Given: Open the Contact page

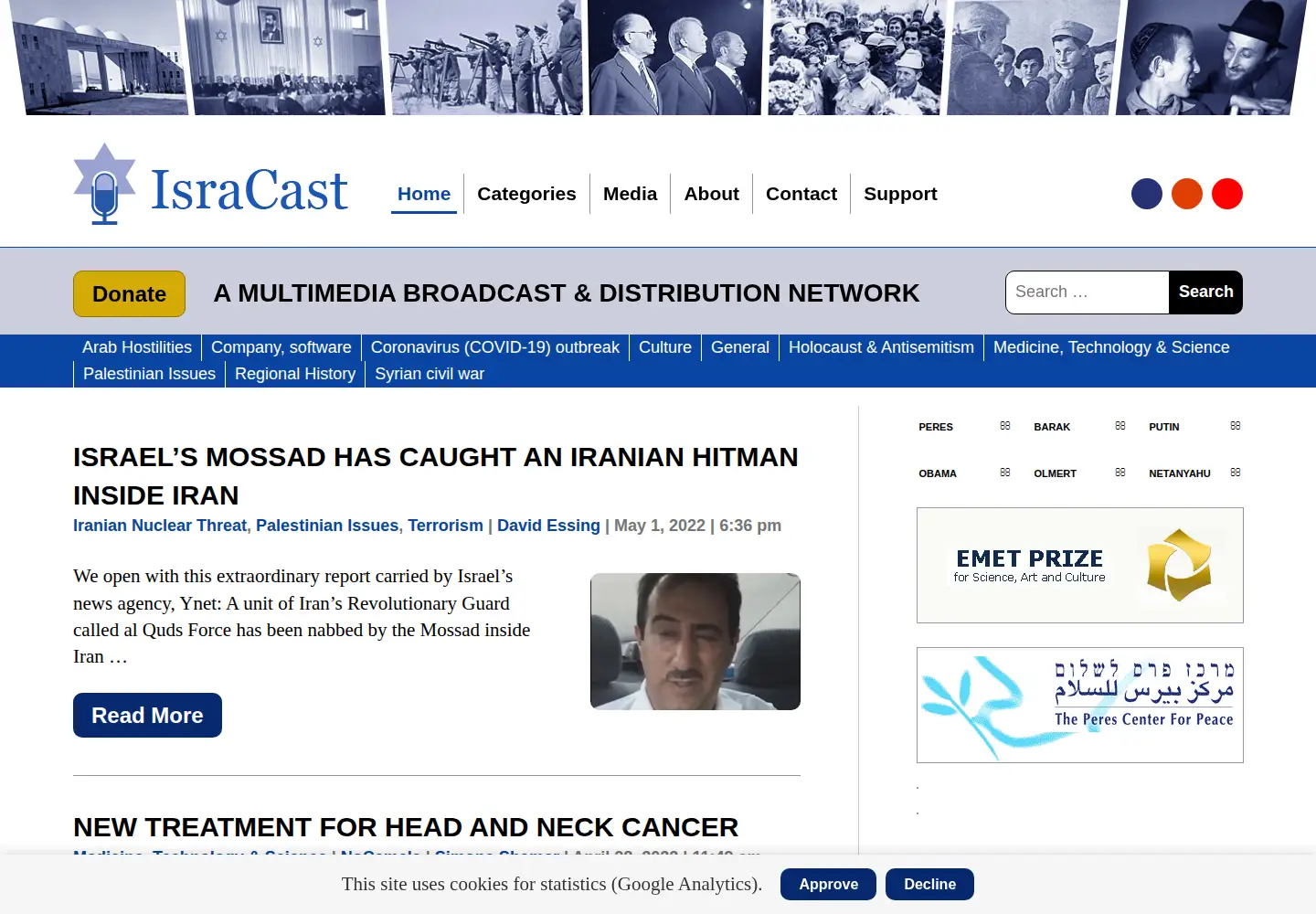Looking at the screenshot, I should pos(801,194).
